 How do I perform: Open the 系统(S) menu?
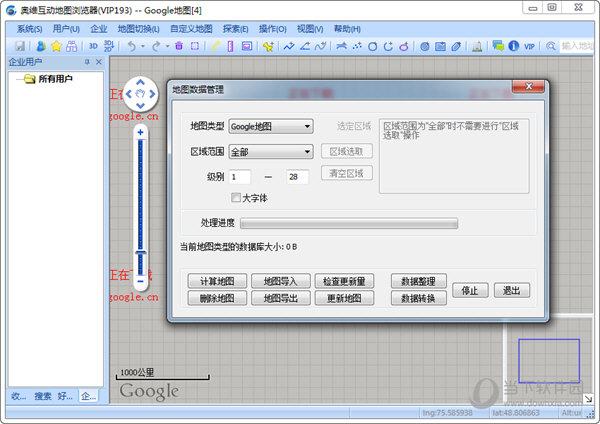tap(29, 29)
